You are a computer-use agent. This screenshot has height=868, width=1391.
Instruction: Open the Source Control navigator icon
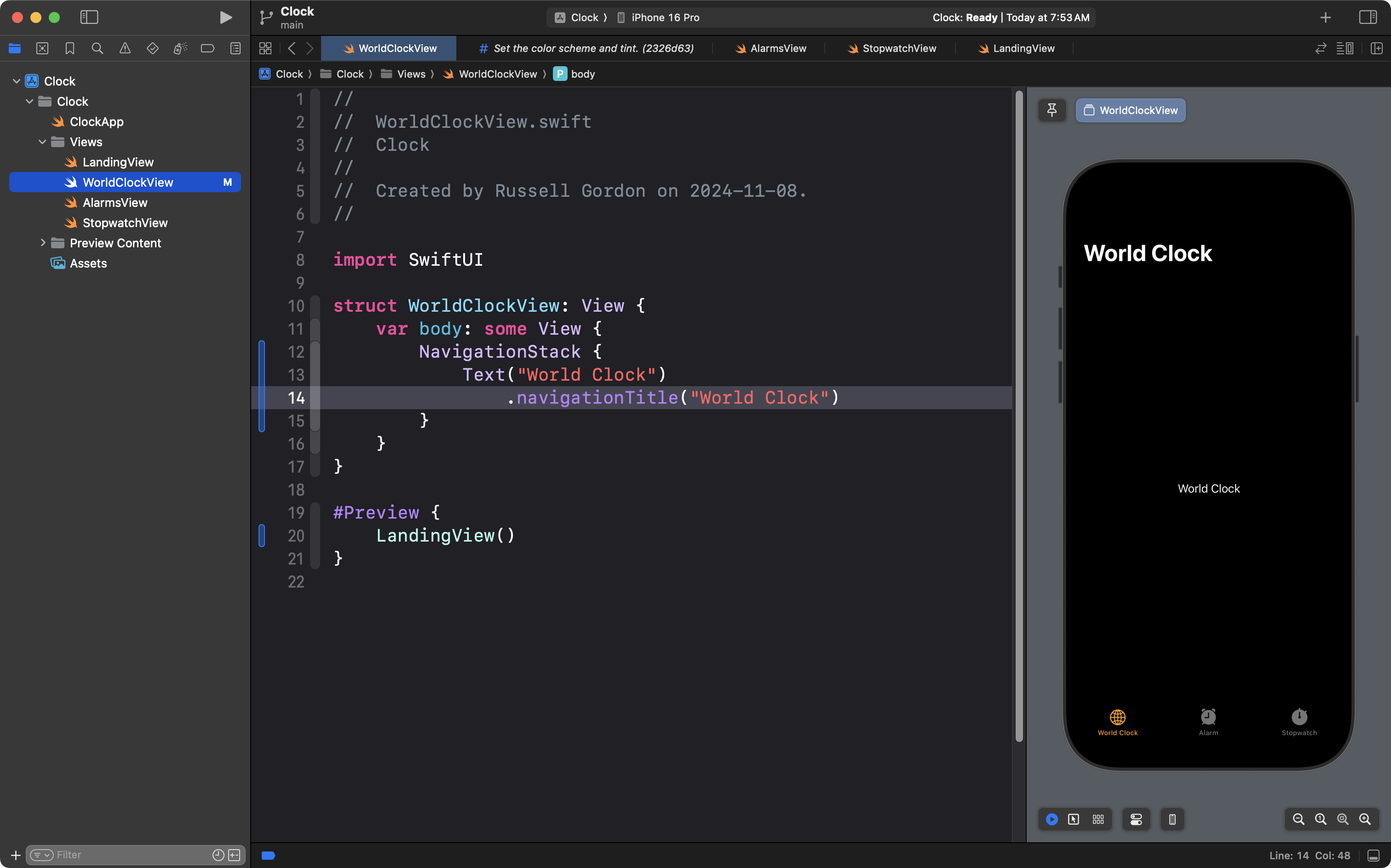[x=42, y=48]
